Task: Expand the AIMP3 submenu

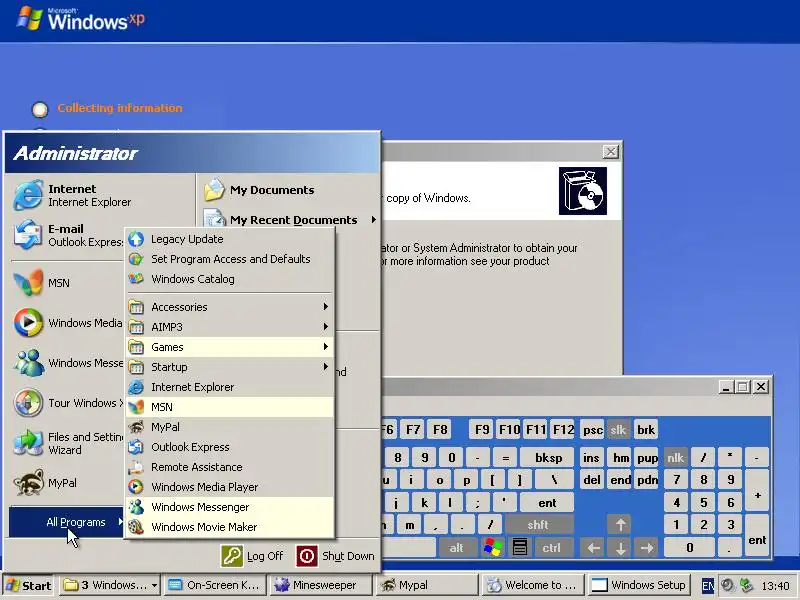Action: (230, 327)
